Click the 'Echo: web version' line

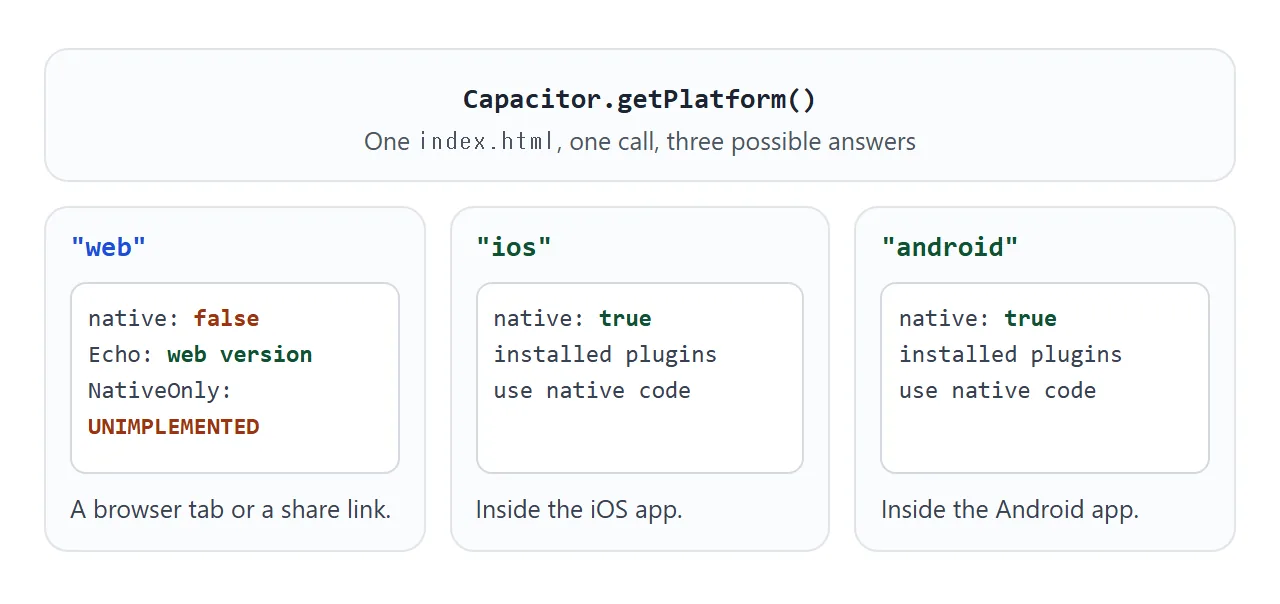click(200, 355)
